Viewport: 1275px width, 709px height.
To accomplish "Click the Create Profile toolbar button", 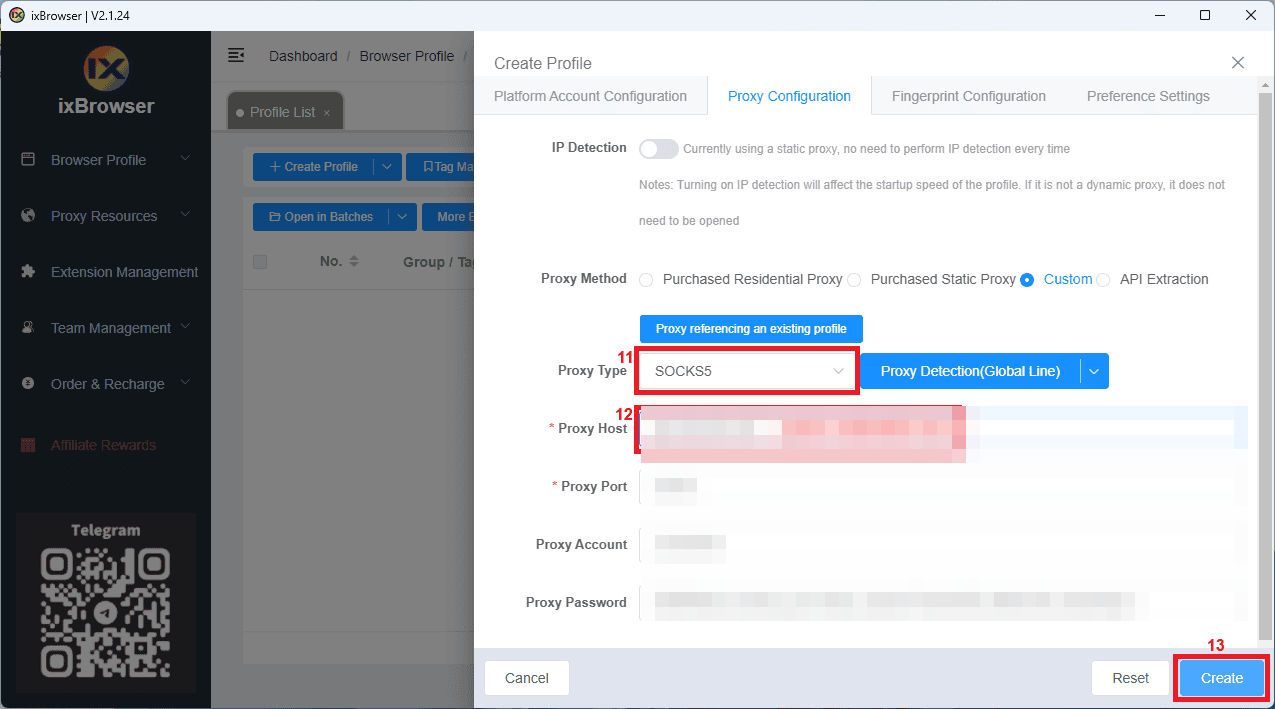I will 314,167.
